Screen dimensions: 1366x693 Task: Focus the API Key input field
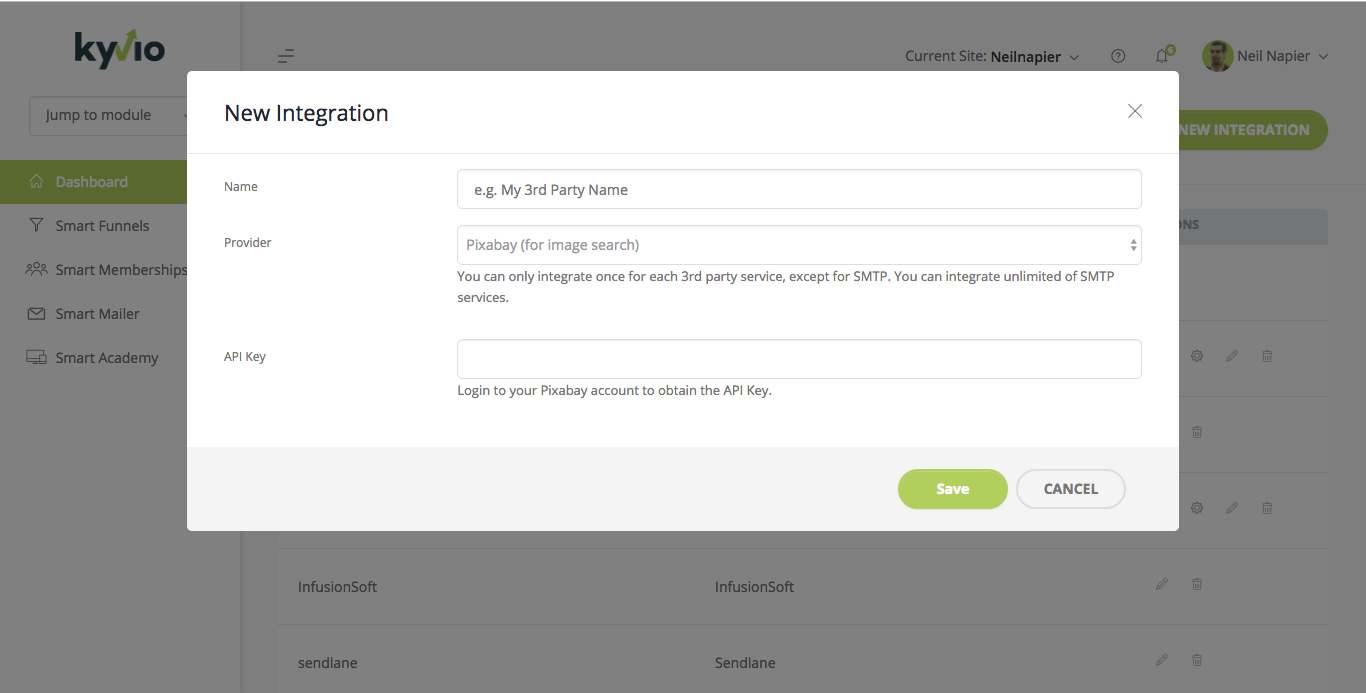799,359
